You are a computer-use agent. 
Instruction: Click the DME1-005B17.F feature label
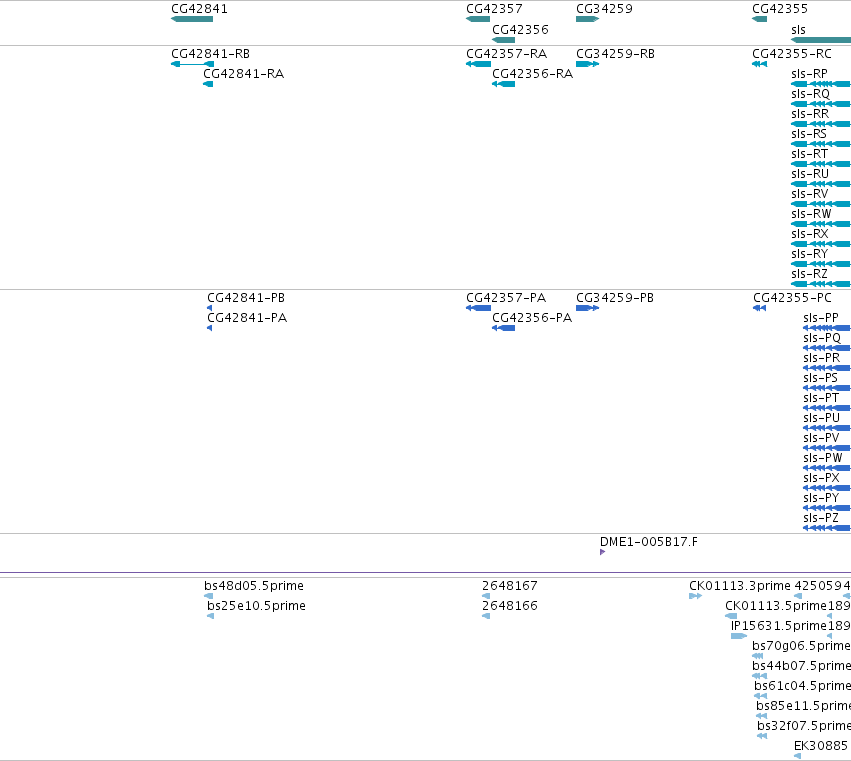649,542
